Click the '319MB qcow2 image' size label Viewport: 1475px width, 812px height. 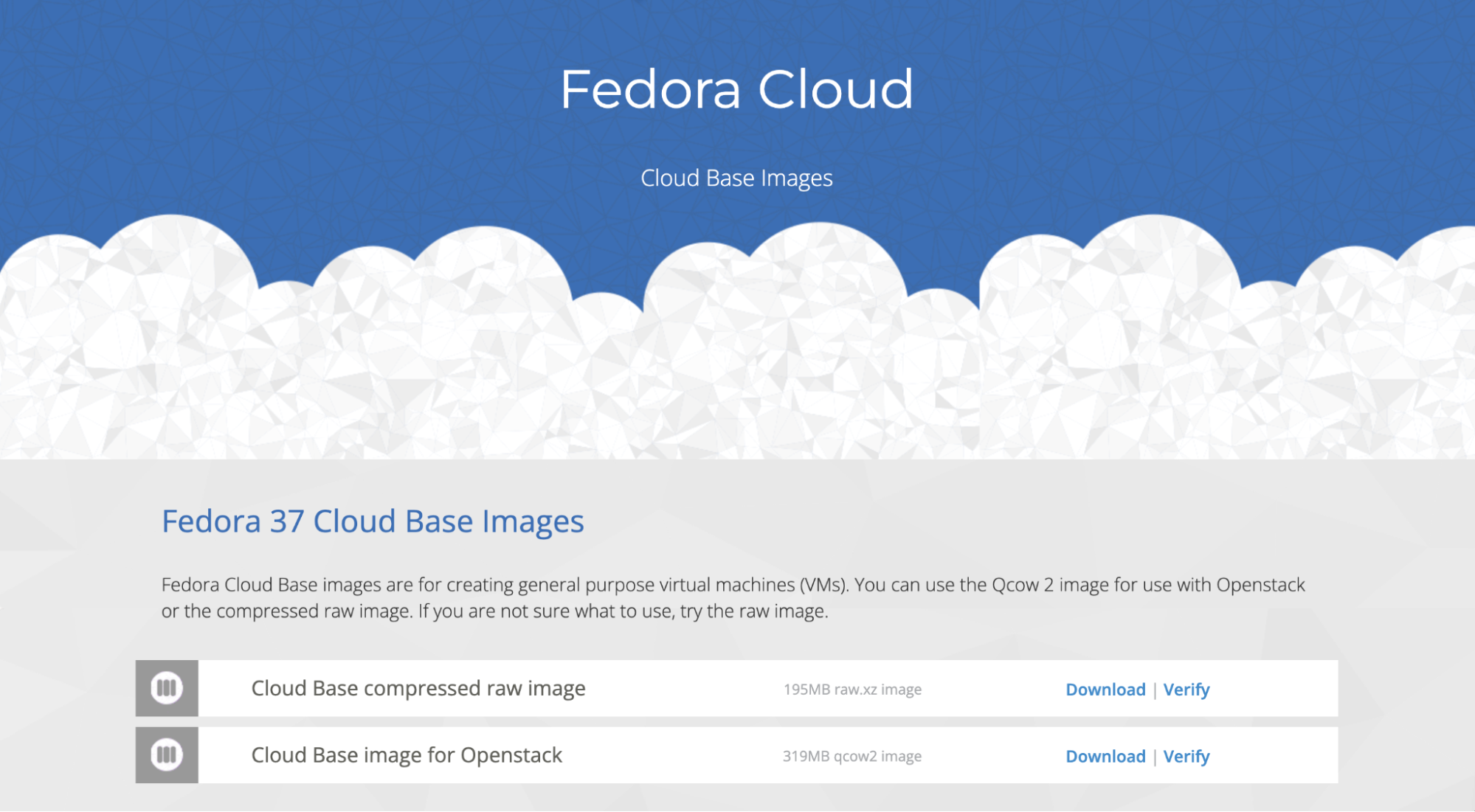click(852, 757)
